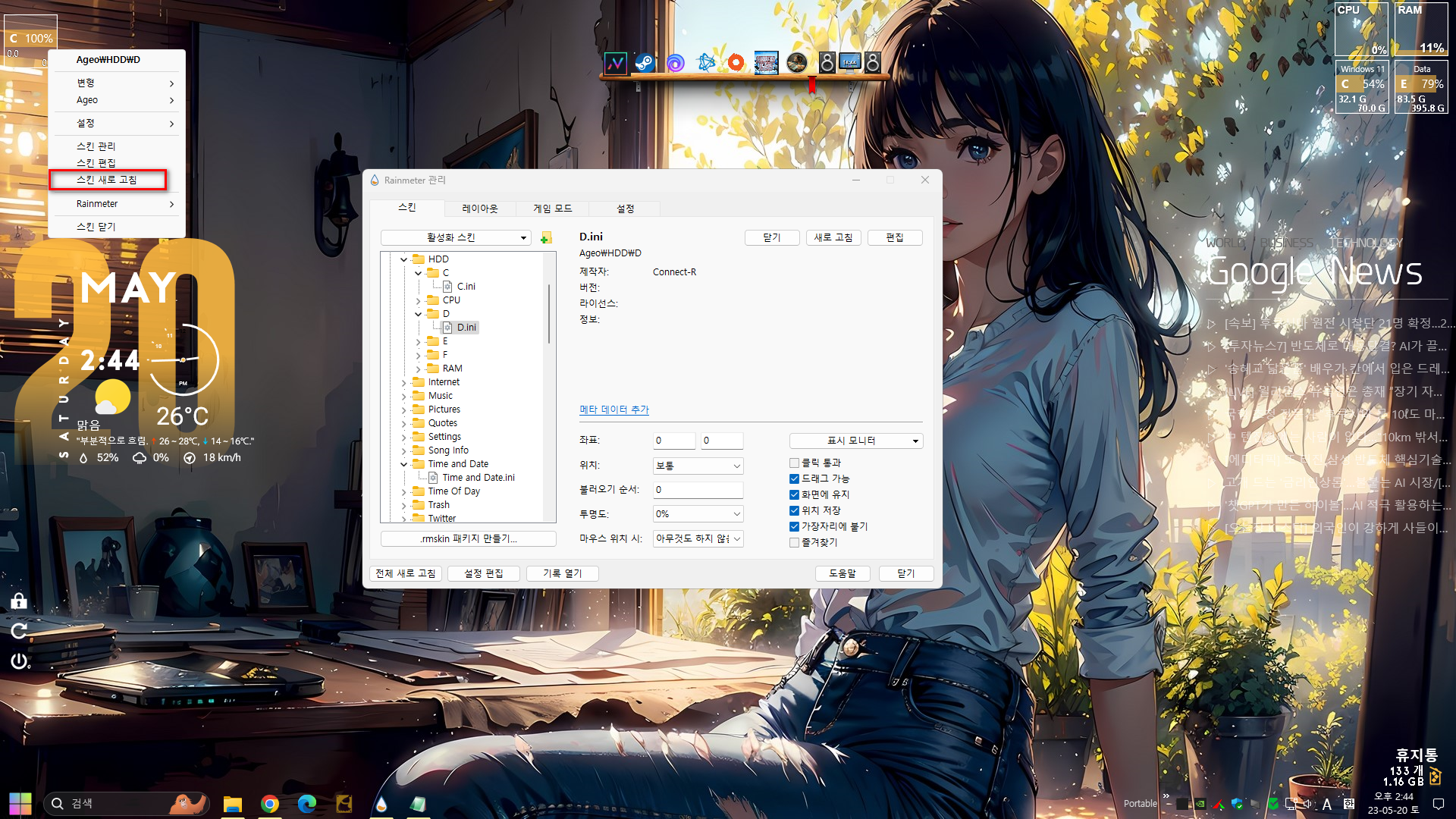Open the 마우스 위치 시 combo box
Image resolution: width=1456 pixels, height=819 pixels.
click(x=698, y=538)
